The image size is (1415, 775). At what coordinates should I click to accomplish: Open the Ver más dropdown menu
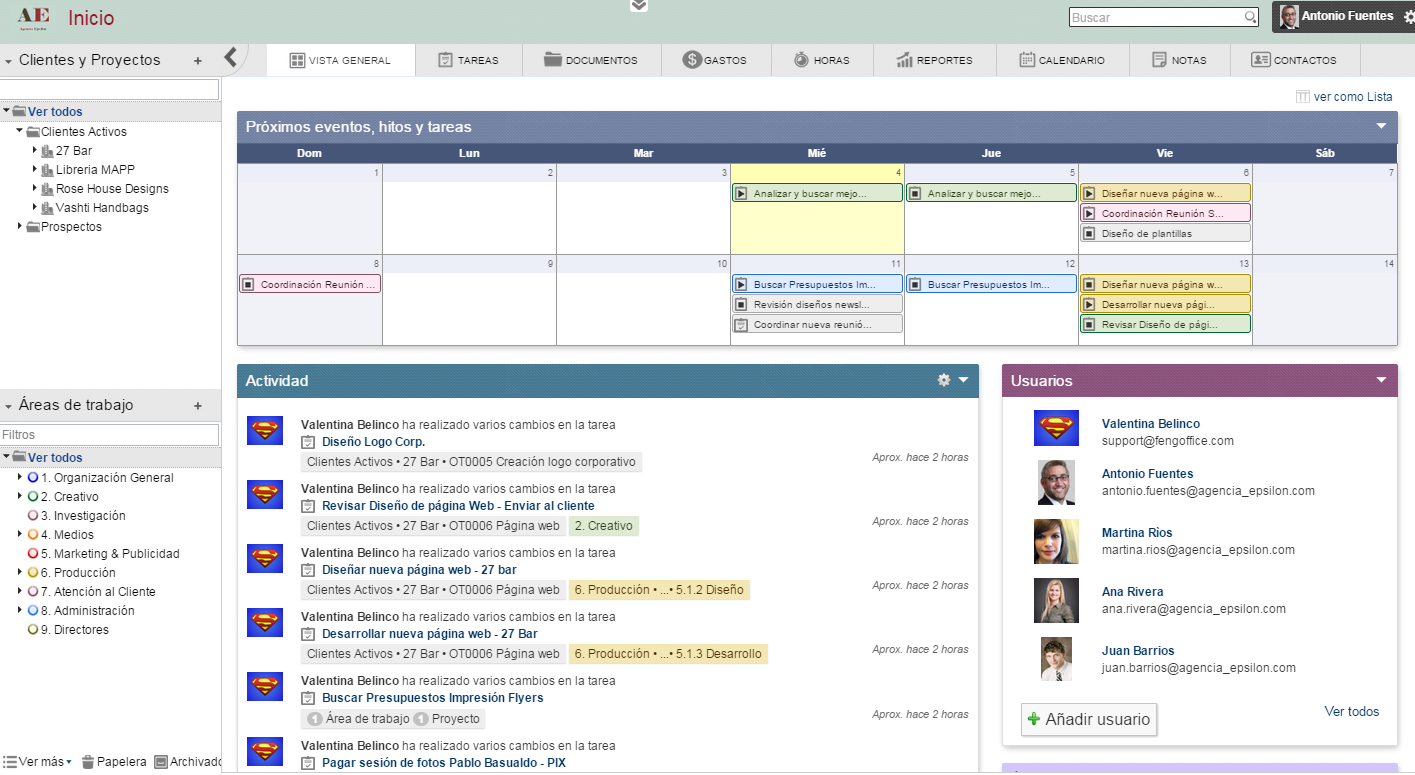click(x=38, y=762)
